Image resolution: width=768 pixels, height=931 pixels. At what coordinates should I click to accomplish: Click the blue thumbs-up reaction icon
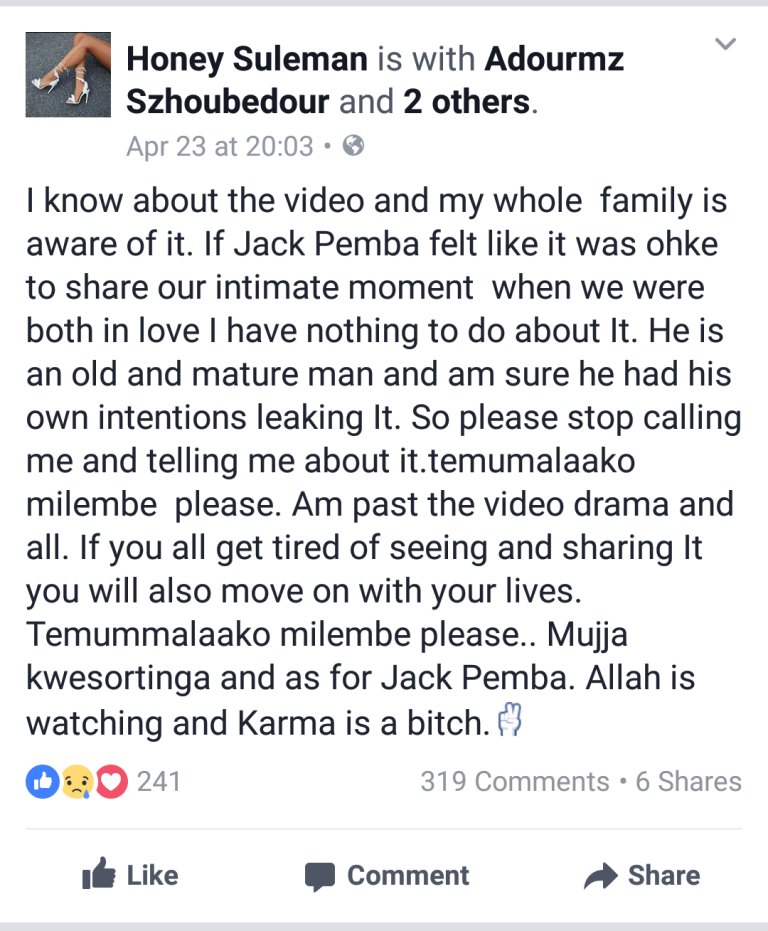pyautogui.click(x=42, y=782)
